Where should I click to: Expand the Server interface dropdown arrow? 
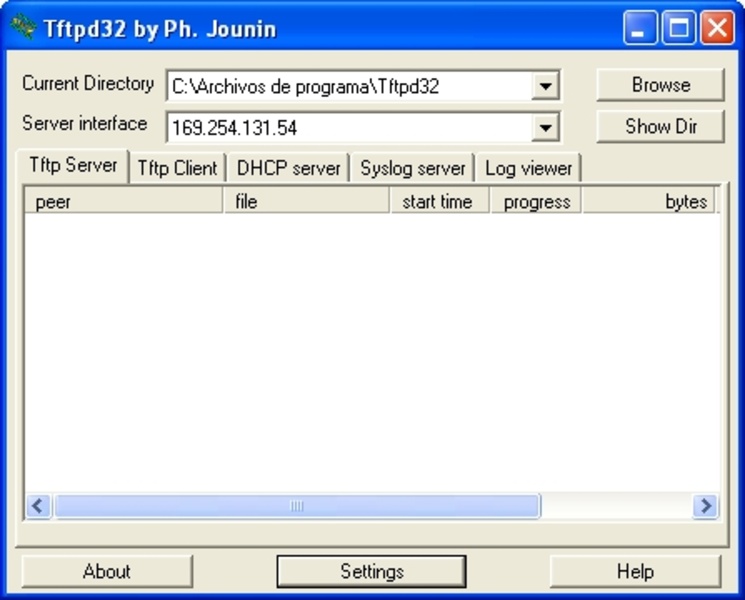pos(545,127)
